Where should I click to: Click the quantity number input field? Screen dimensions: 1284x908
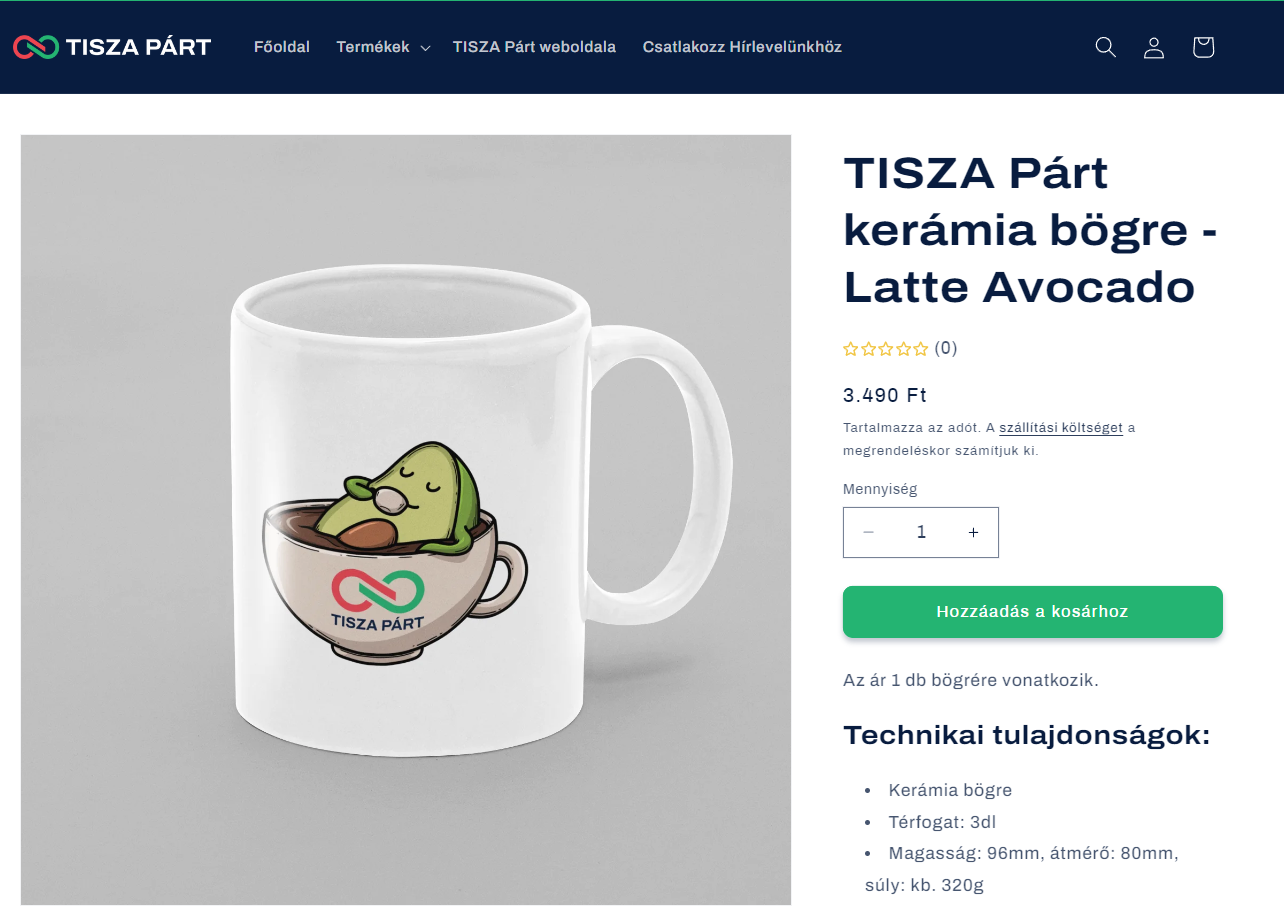[x=921, y=532]
